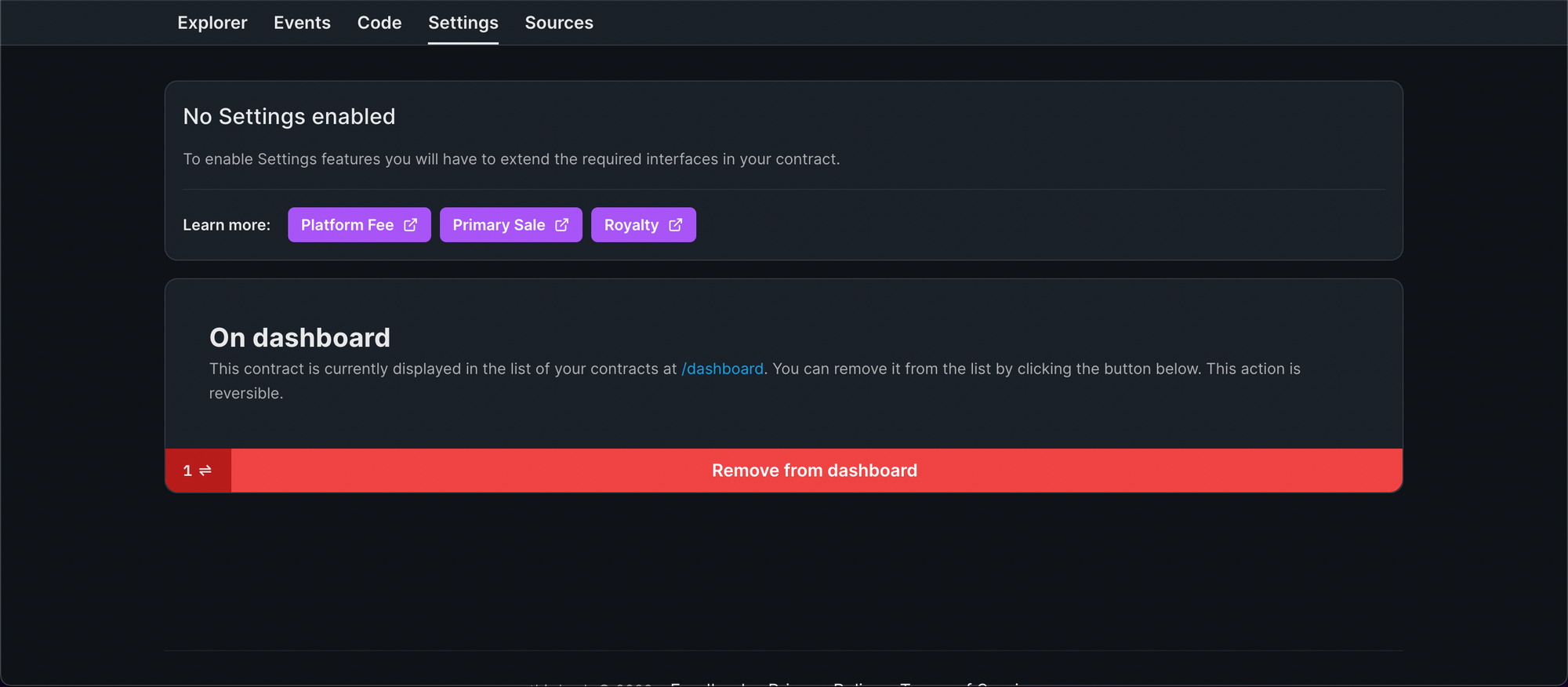1568x687 pixels.
Task: Click the Royalty external link icon
Action: coord(675,225)
